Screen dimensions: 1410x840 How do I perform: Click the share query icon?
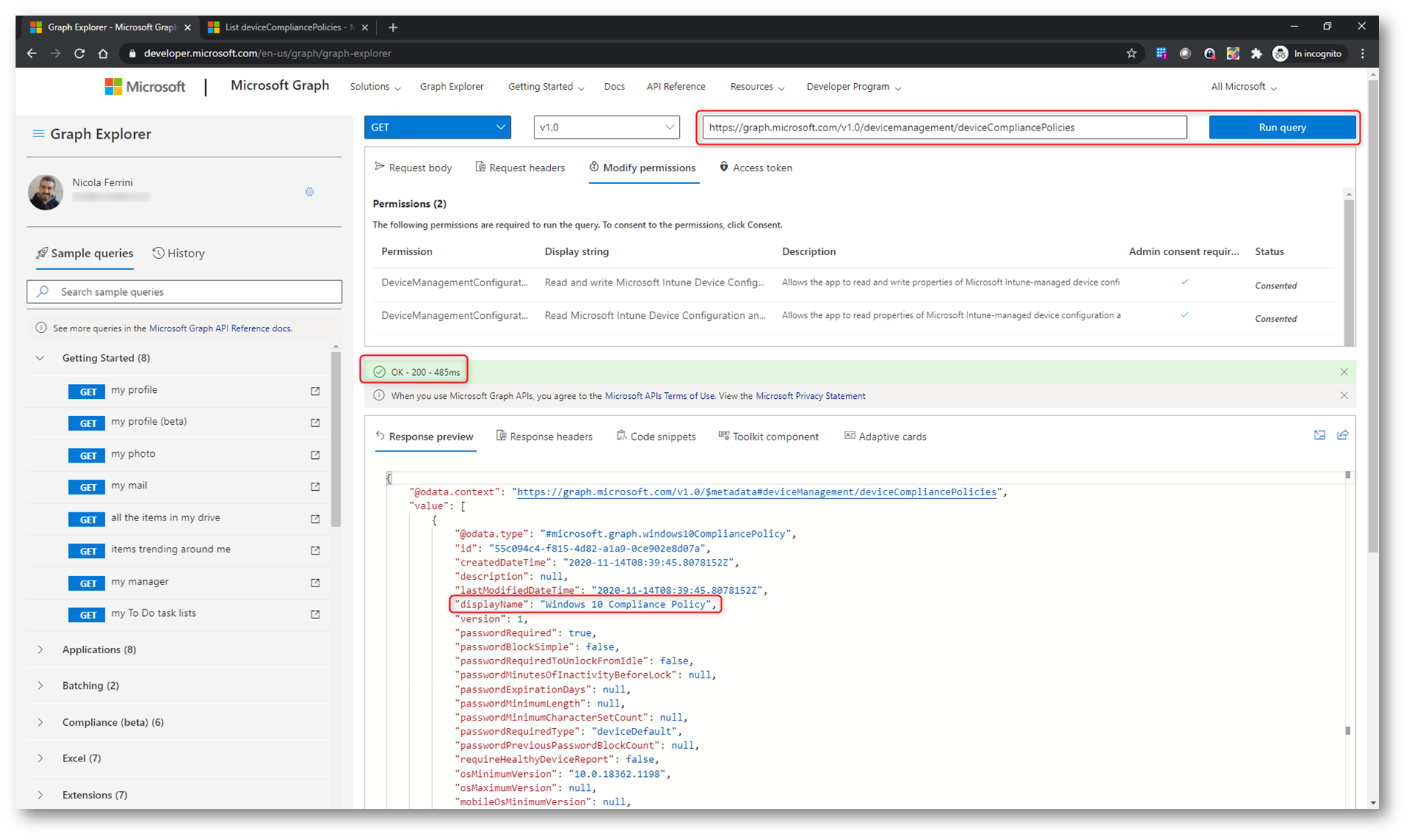click(x=1343, y=436)
